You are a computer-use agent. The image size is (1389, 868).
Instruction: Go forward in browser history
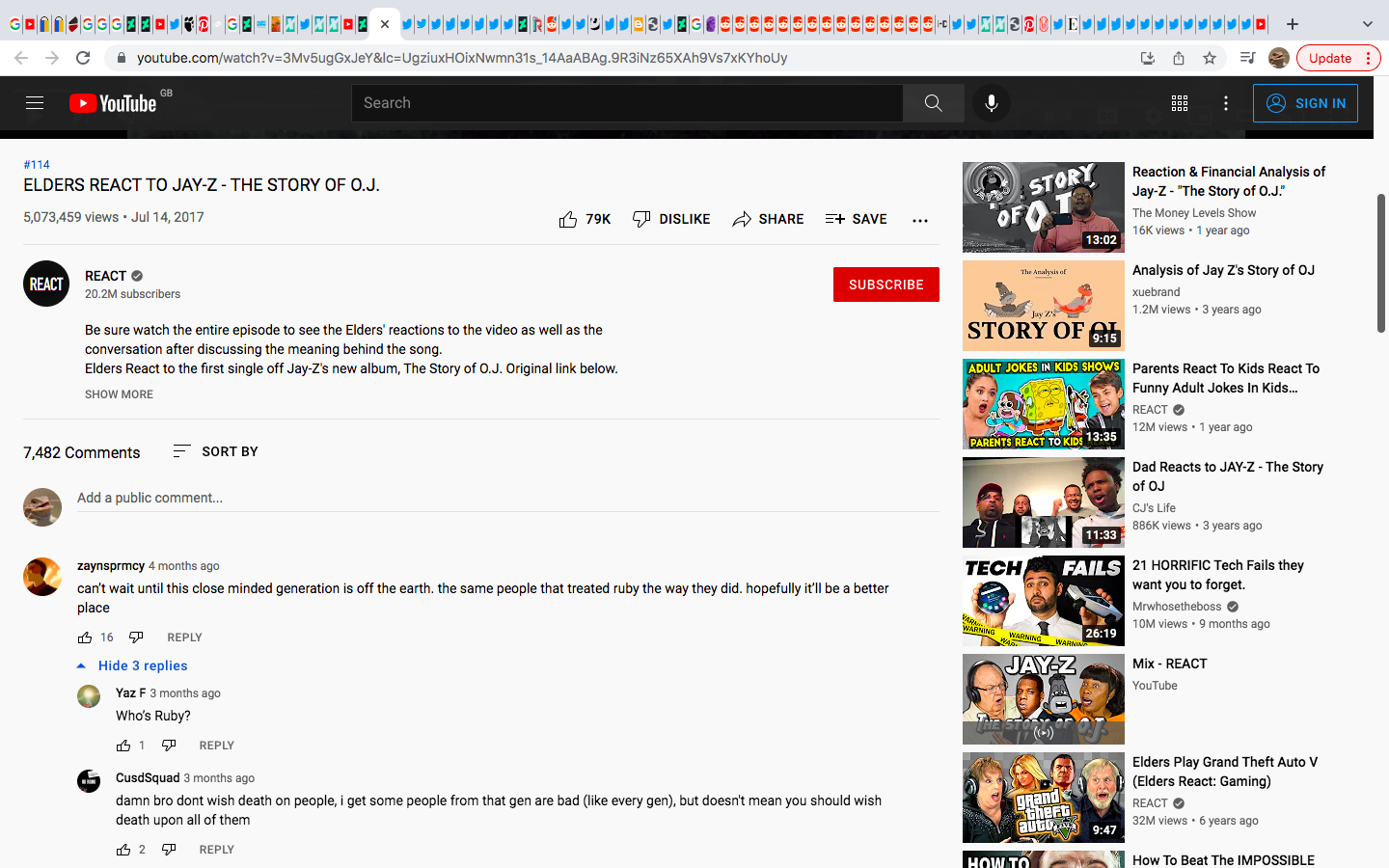tap(52, 58)
